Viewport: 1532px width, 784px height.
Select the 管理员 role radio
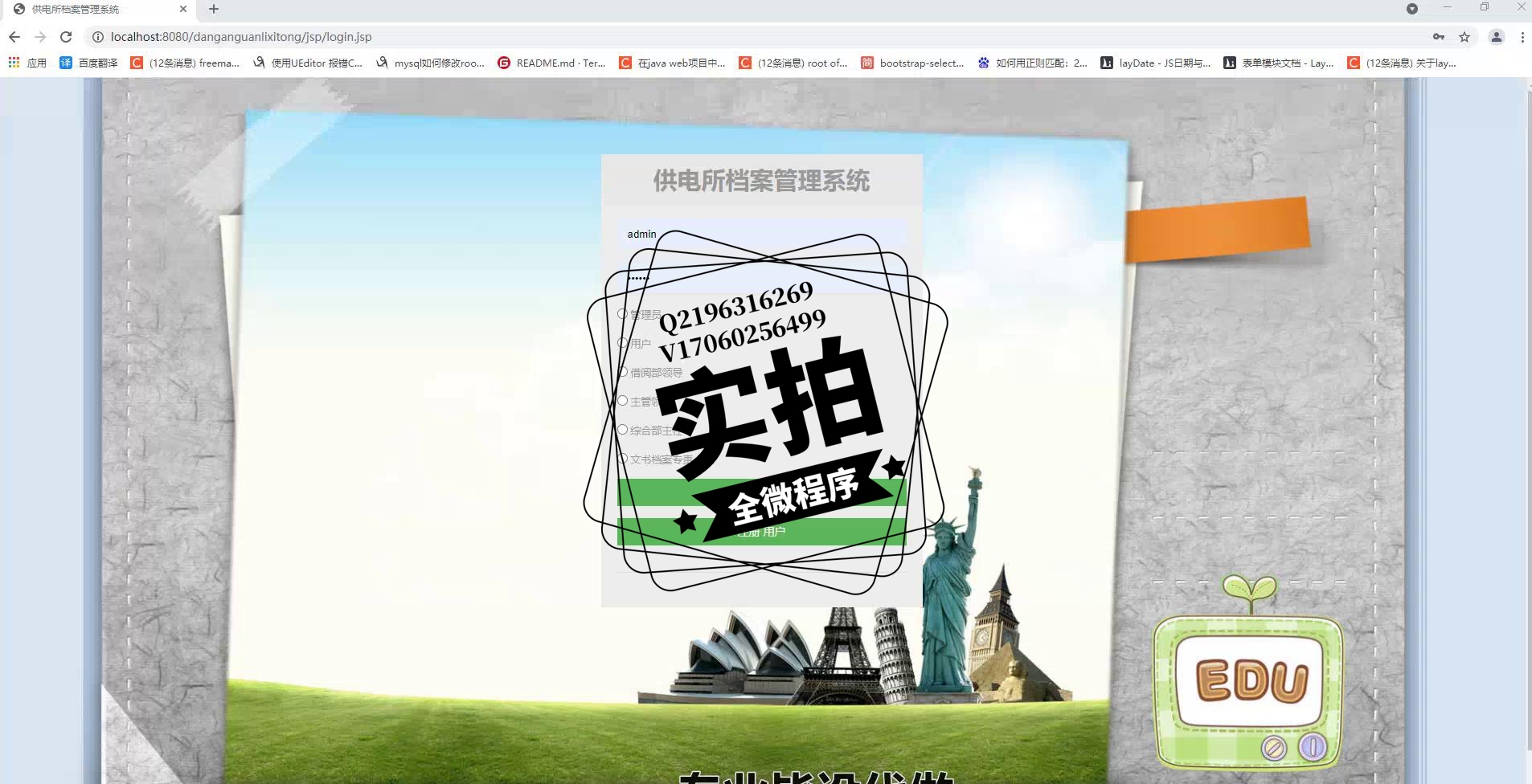coord(623,314)
